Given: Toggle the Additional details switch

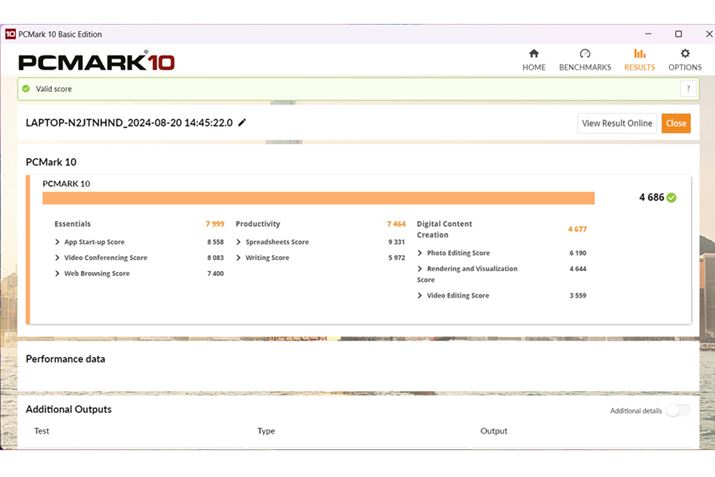Looking at the screenshot, I should pos(677,410).
